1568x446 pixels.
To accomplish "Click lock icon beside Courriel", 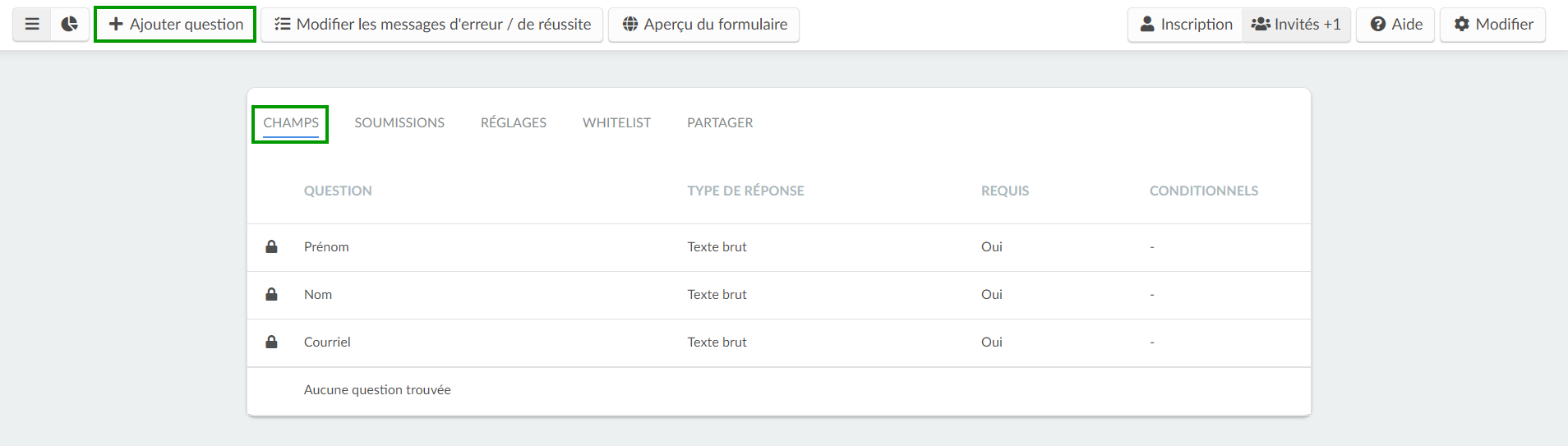I will tap(271, 342).
